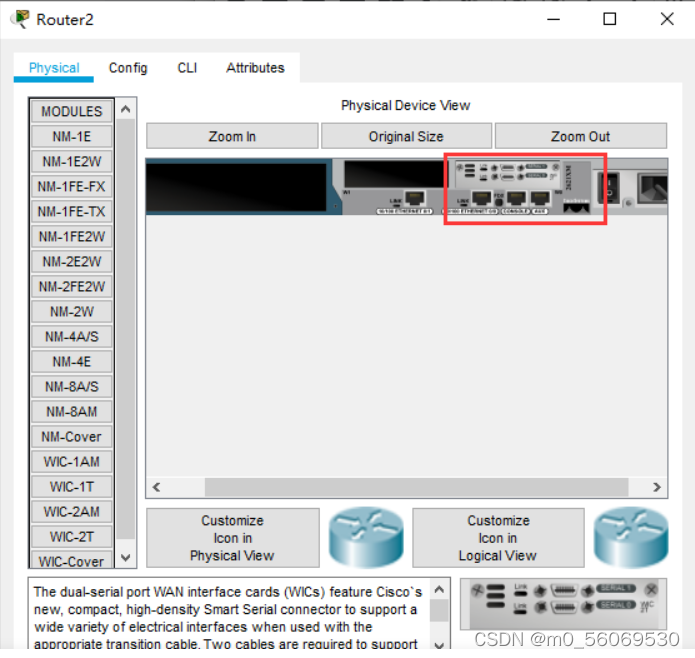Select the WIC-2T module
The width and height of the screenshot is (695, 658).
pos(72,537)
